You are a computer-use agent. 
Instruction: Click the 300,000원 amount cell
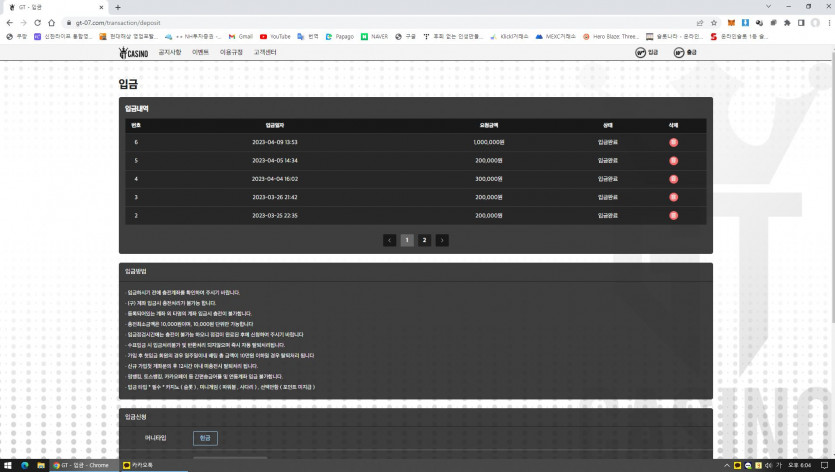(489, 179)
